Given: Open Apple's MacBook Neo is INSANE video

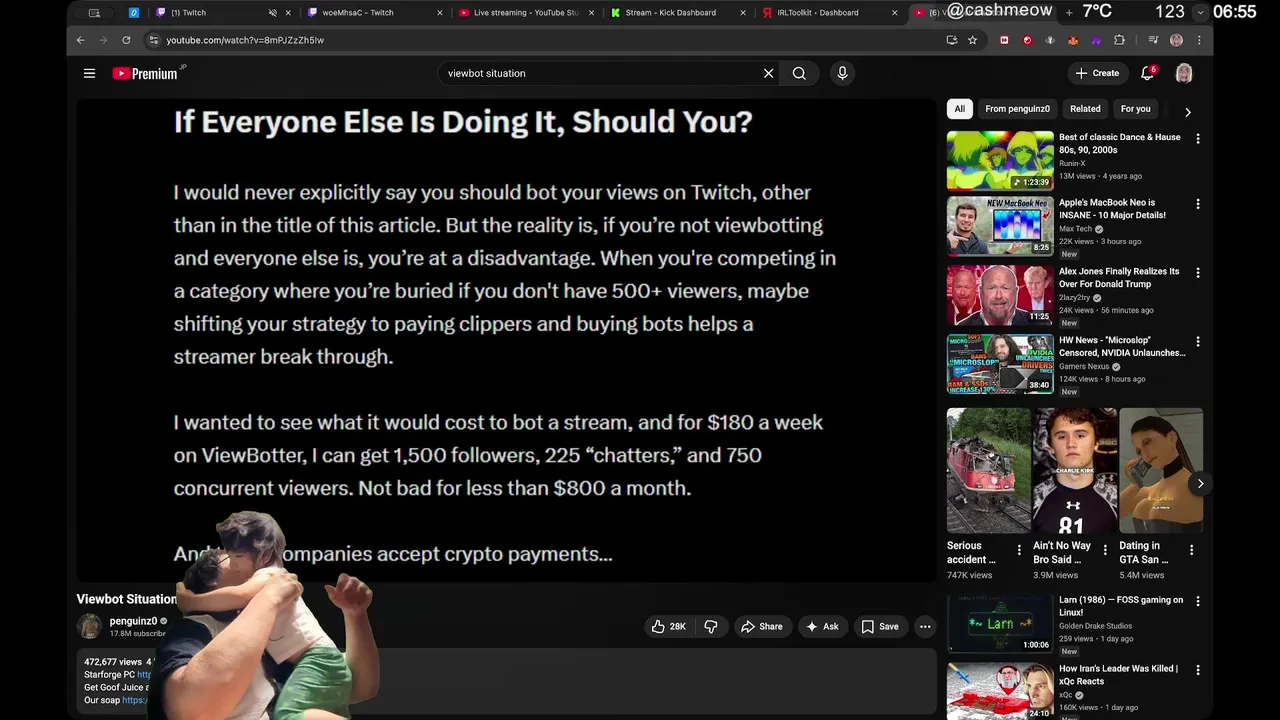Looking at the screenshot, I should (x=1000, y=226).
